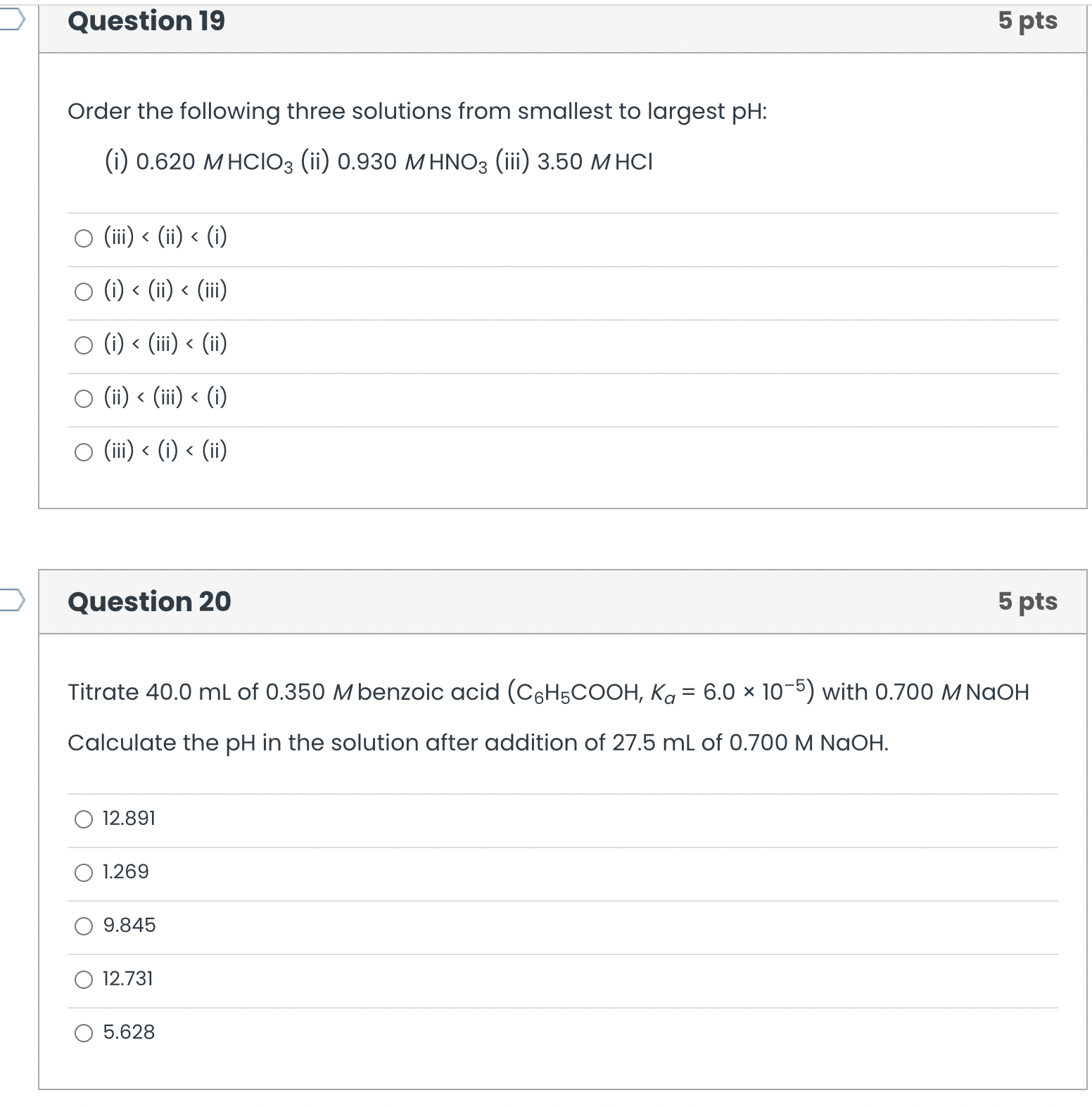Select answer 12.891 for Question 20
Screen dimensions: 1092x1107
point(82,818)
